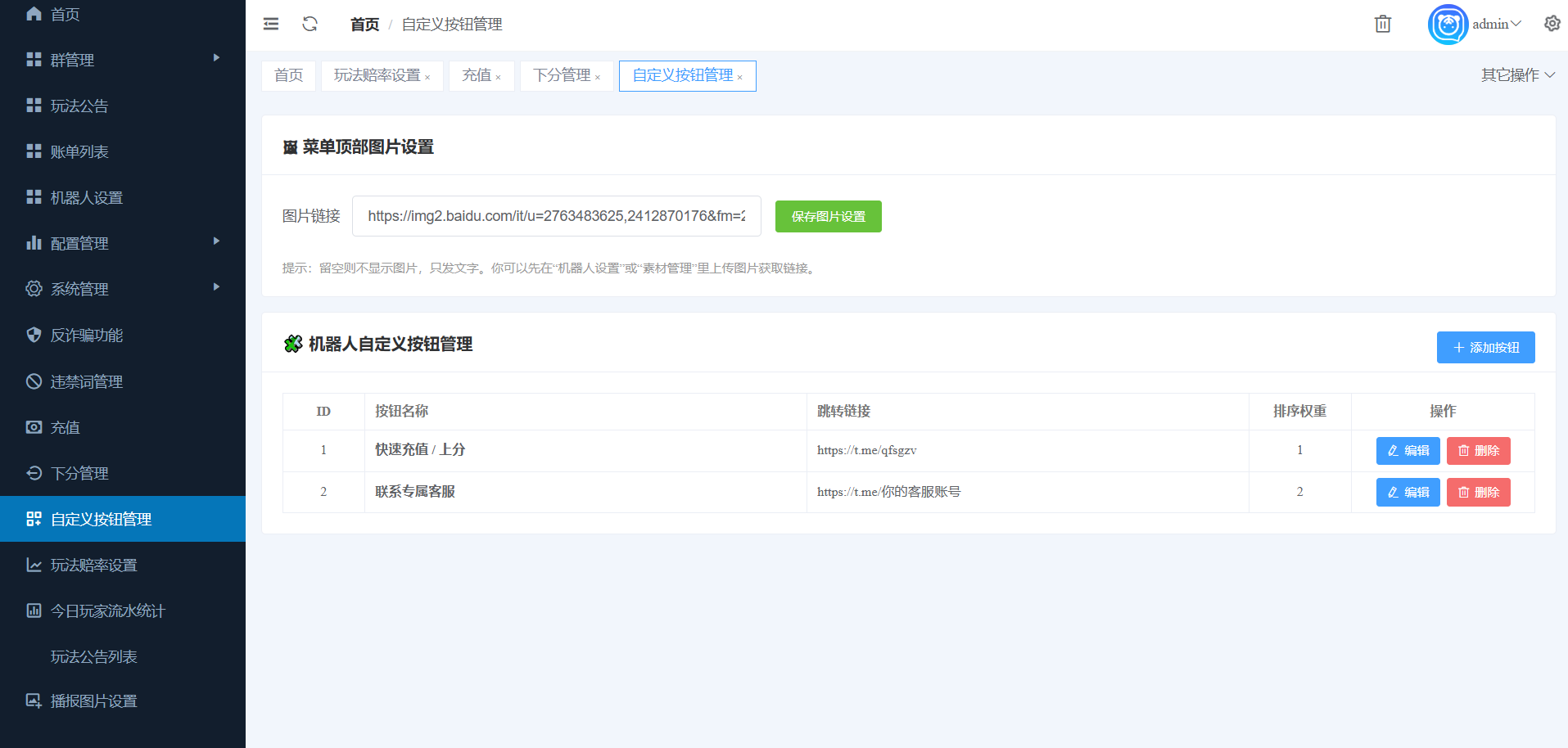The width and height of the screenshot is (1568, 748).
Task: Edit the 快速充值 / 上分 button row
Action: (x=1408, y=451)
